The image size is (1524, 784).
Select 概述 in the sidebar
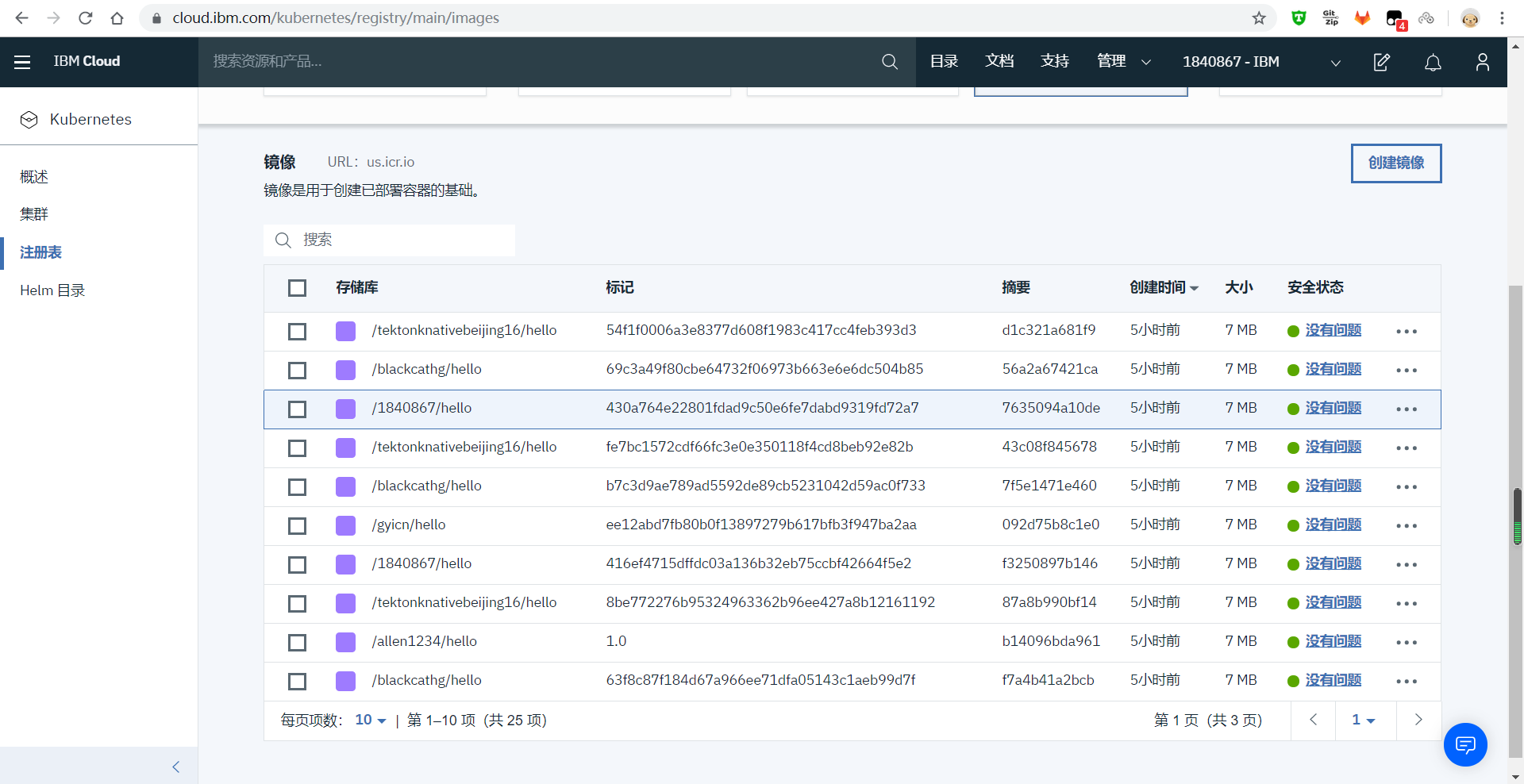[34, 177]
